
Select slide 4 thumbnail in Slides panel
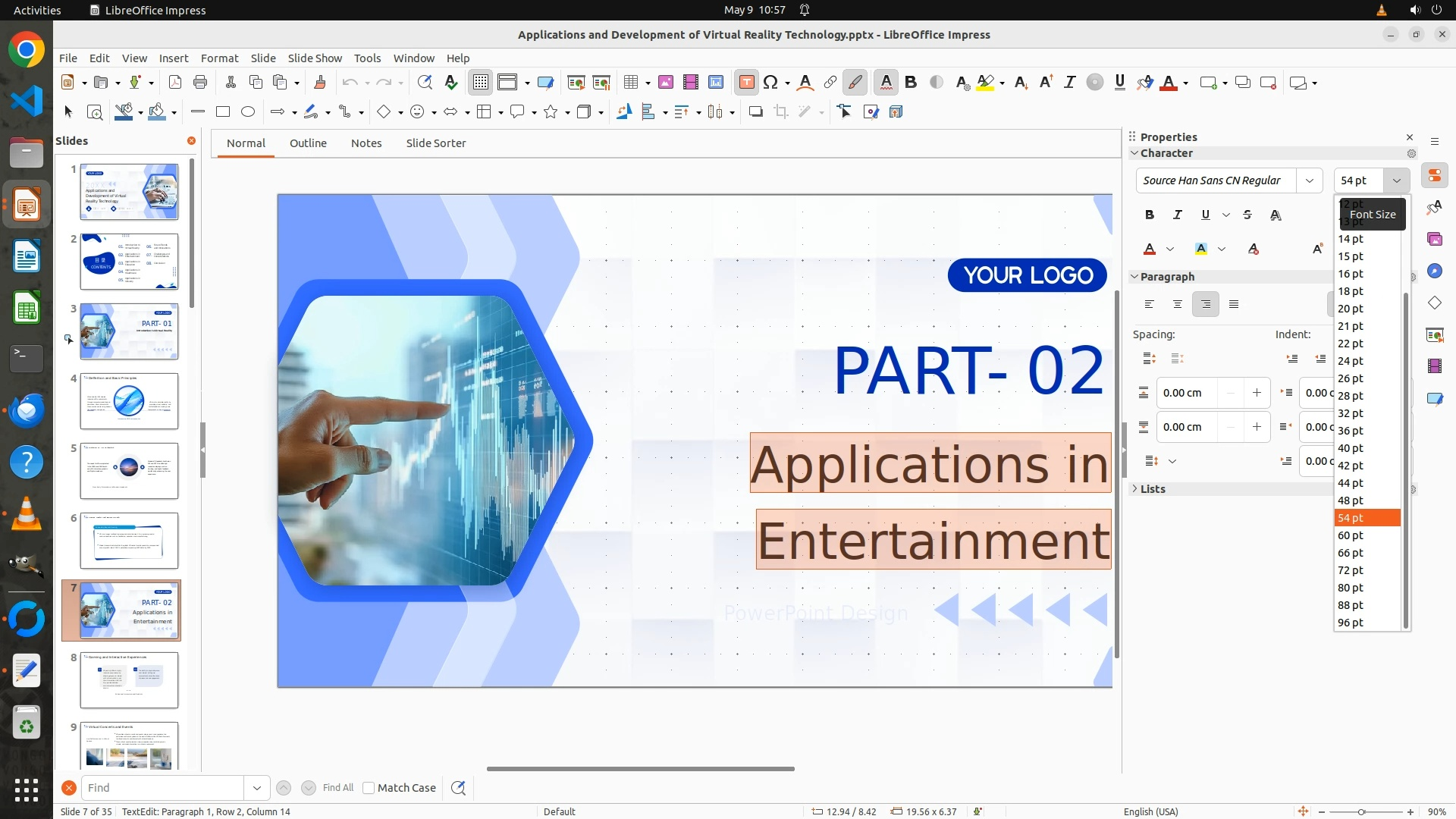pyautogui.click(x=129, y=401)
